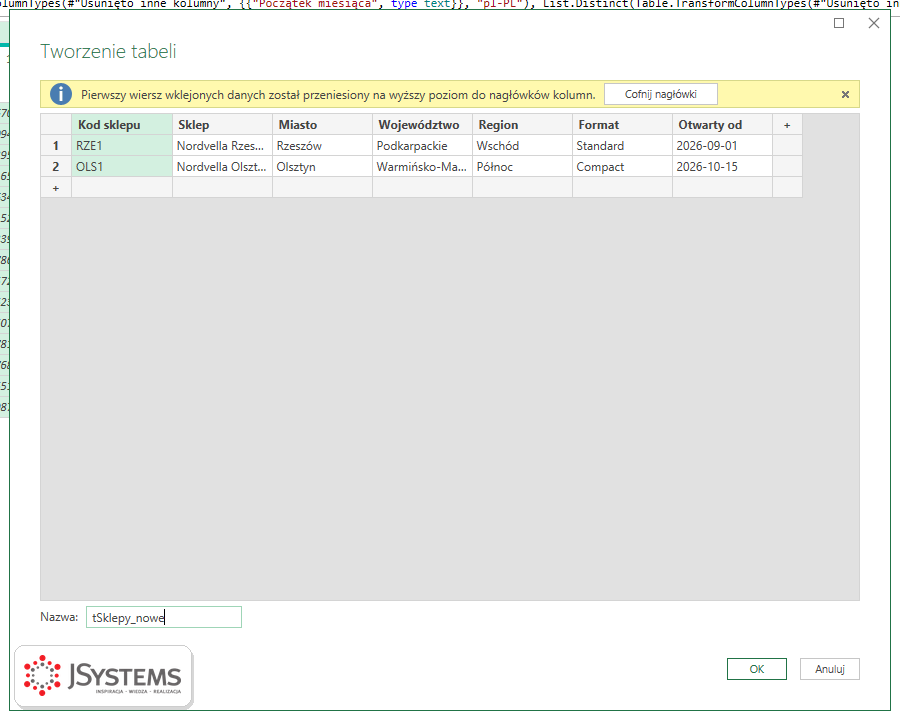900x720 pixels.
Task: Click the cell with Warmińsko-Ma... text
Action: point(422,167)
